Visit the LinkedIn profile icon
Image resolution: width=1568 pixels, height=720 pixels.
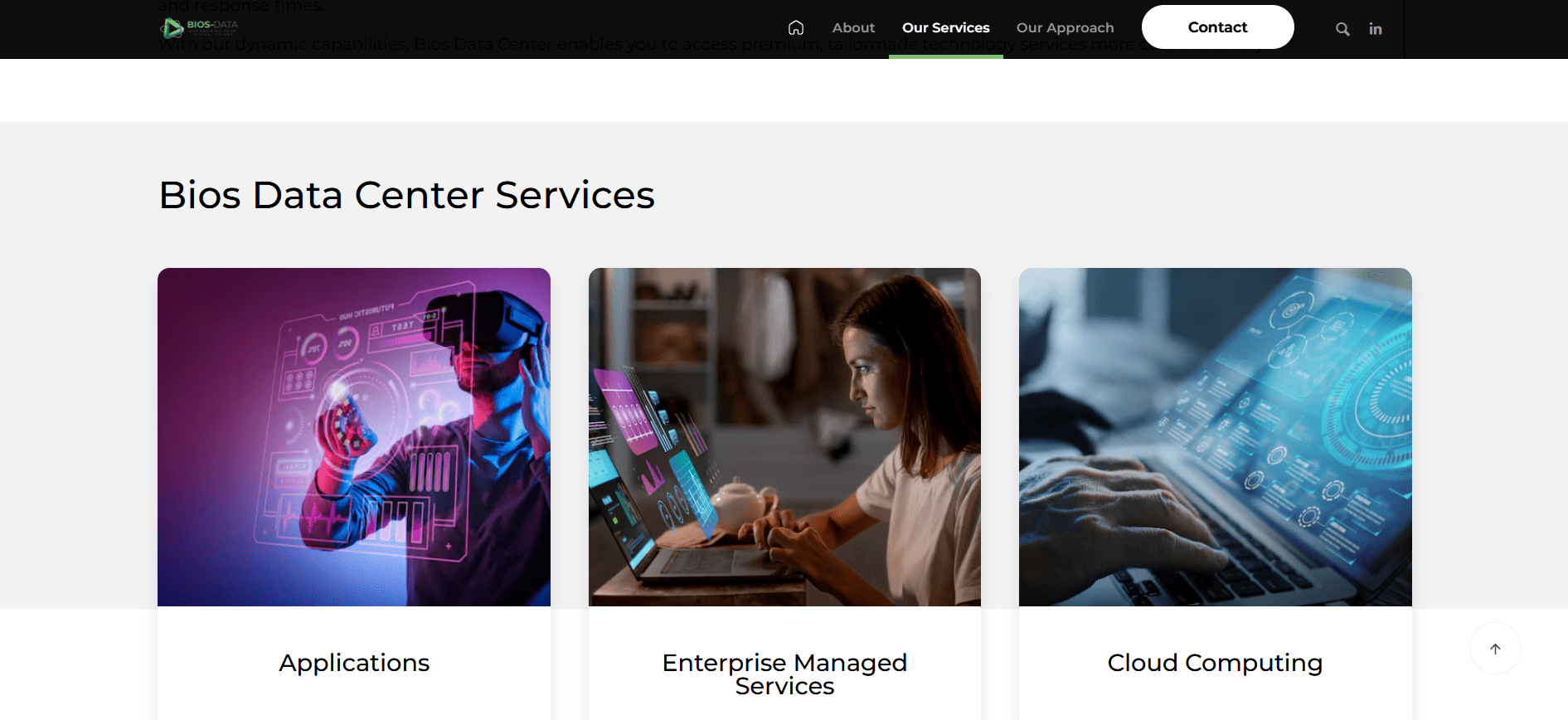click(1376, 29)
